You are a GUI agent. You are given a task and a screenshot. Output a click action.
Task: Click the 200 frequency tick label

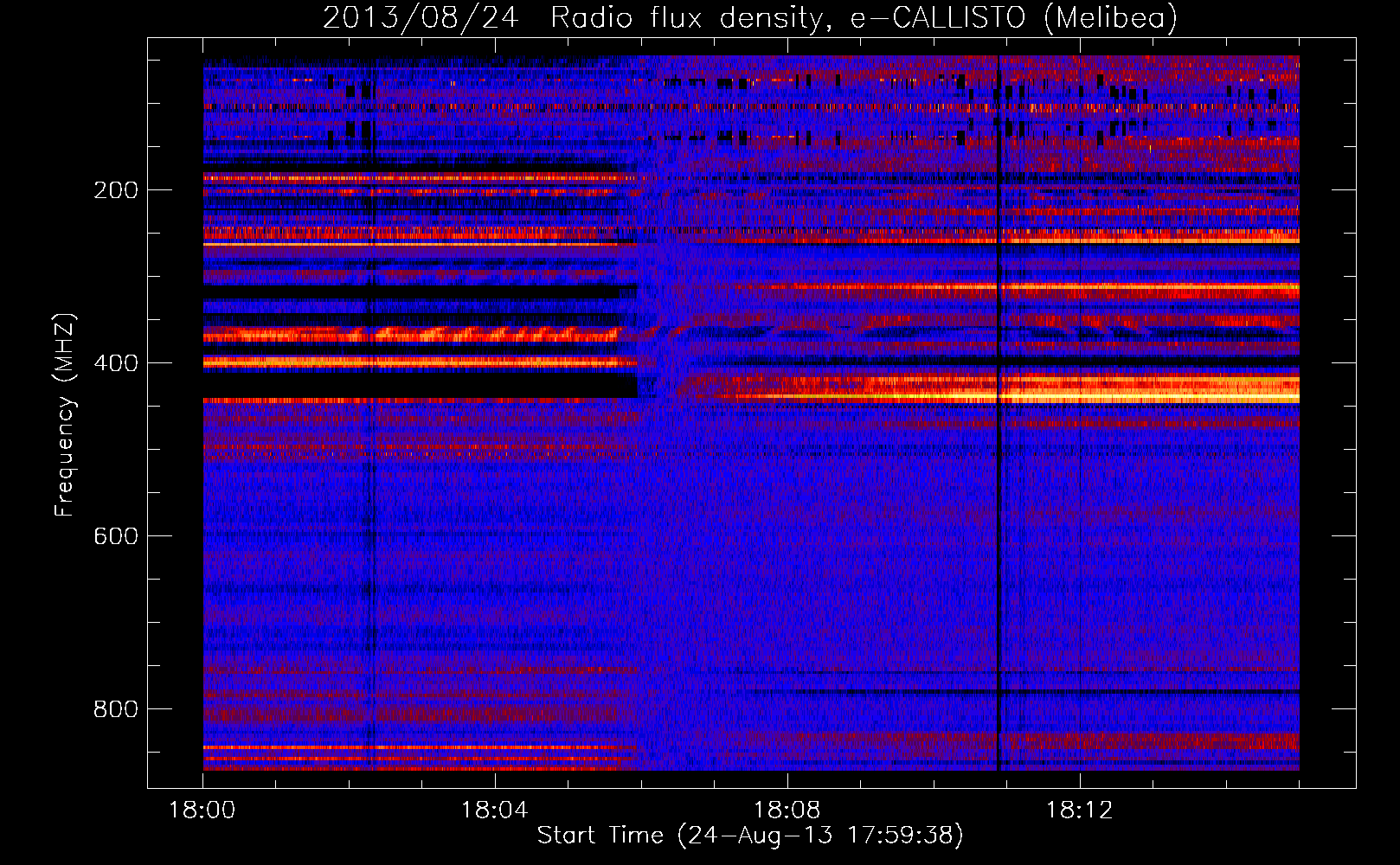pos(116,190)
